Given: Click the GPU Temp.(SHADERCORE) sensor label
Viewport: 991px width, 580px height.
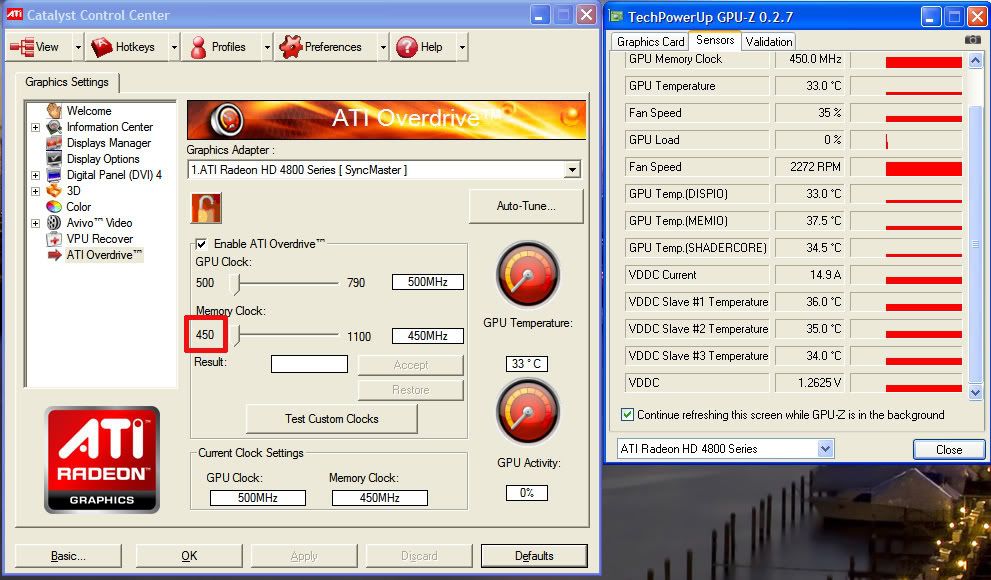Looking at the screenshot, I should [x=697, y=248].
